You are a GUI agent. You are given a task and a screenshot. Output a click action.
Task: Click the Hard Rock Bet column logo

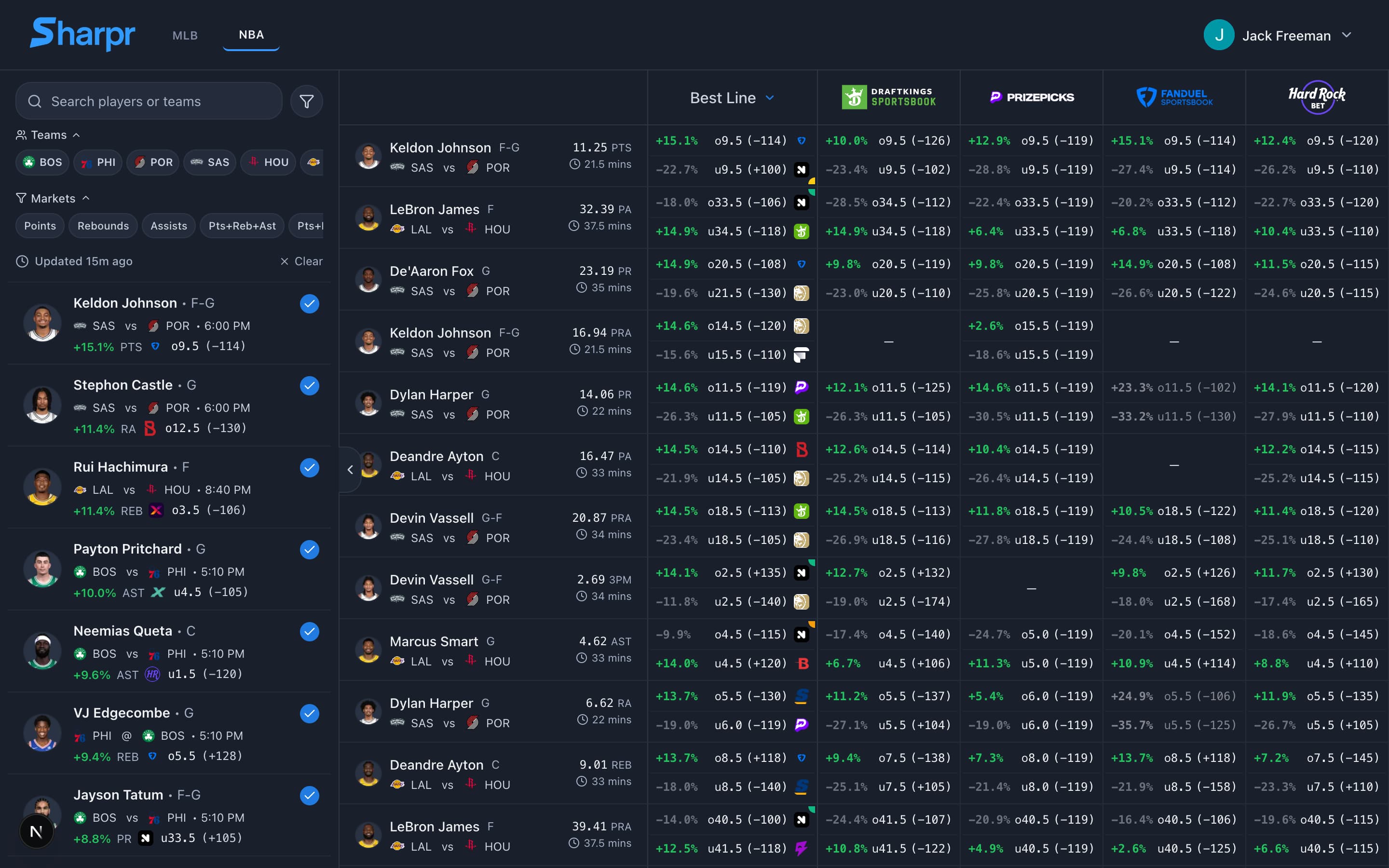click(1317, 97)
